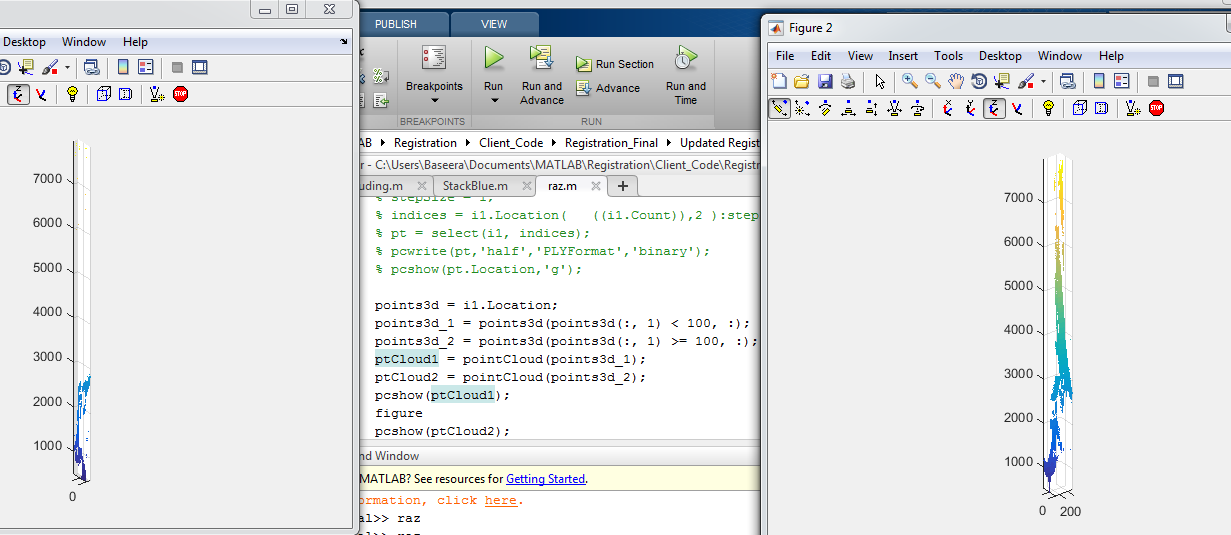Save Figure 2 with the floppy icon

coord(825,81)
